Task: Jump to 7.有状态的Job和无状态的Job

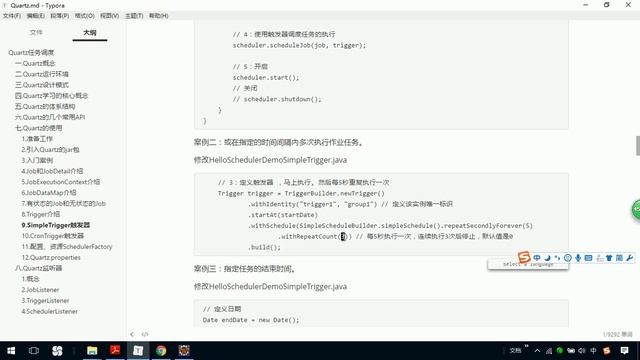Action: [64, 203]
